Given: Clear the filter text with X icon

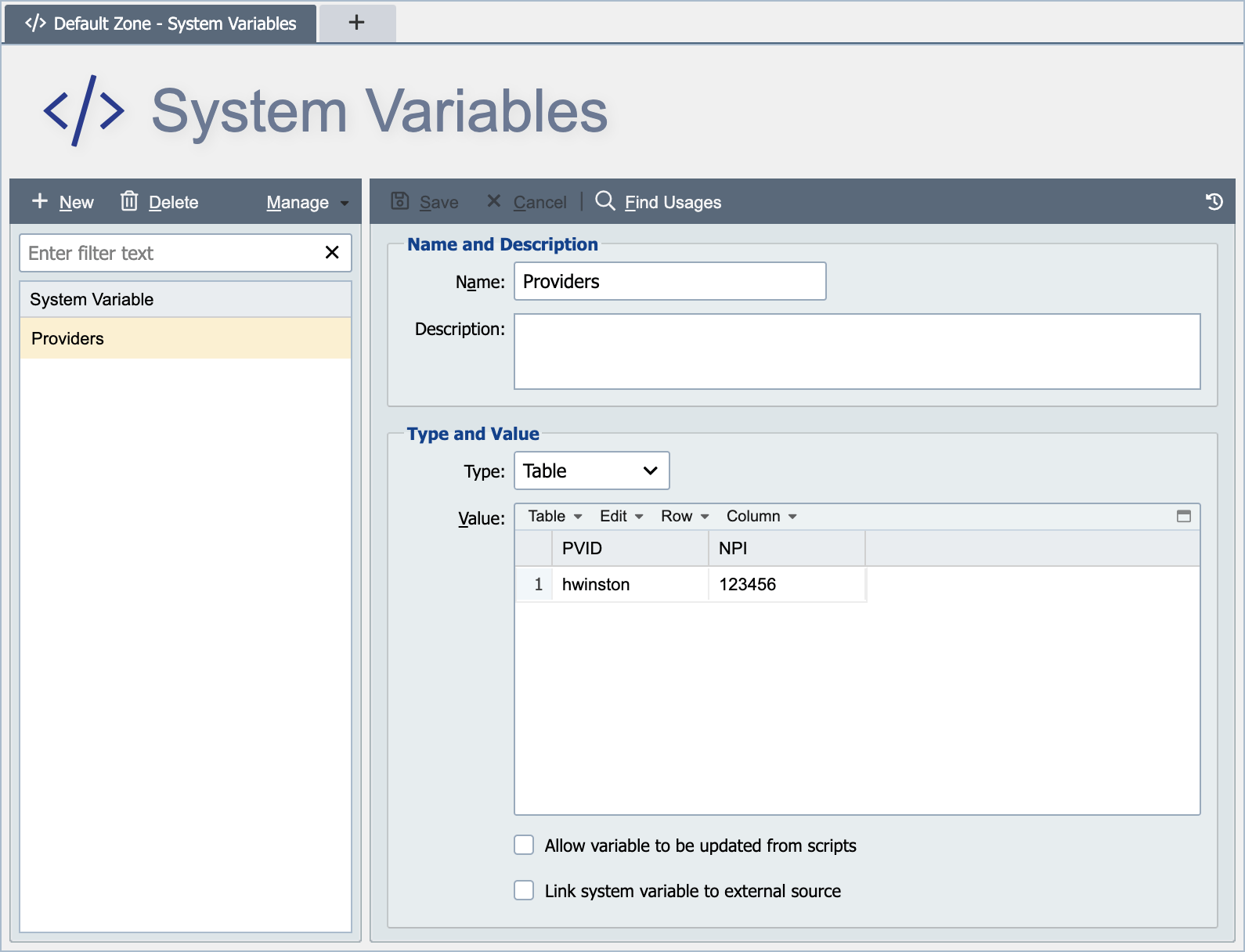Looking at the screenshot, I should 332,252.
